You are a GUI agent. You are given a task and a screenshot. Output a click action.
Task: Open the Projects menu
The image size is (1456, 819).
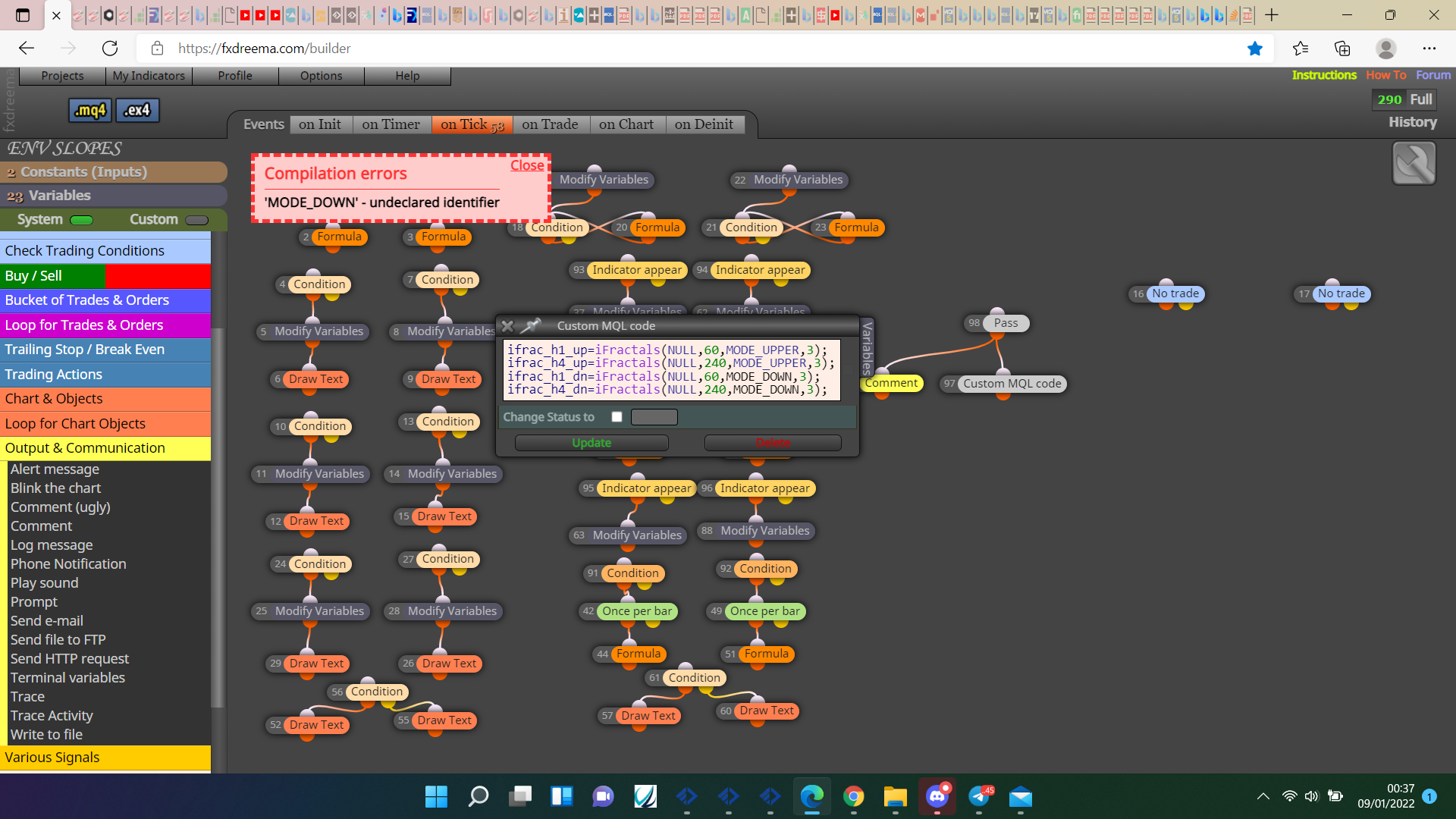[62, 76]
